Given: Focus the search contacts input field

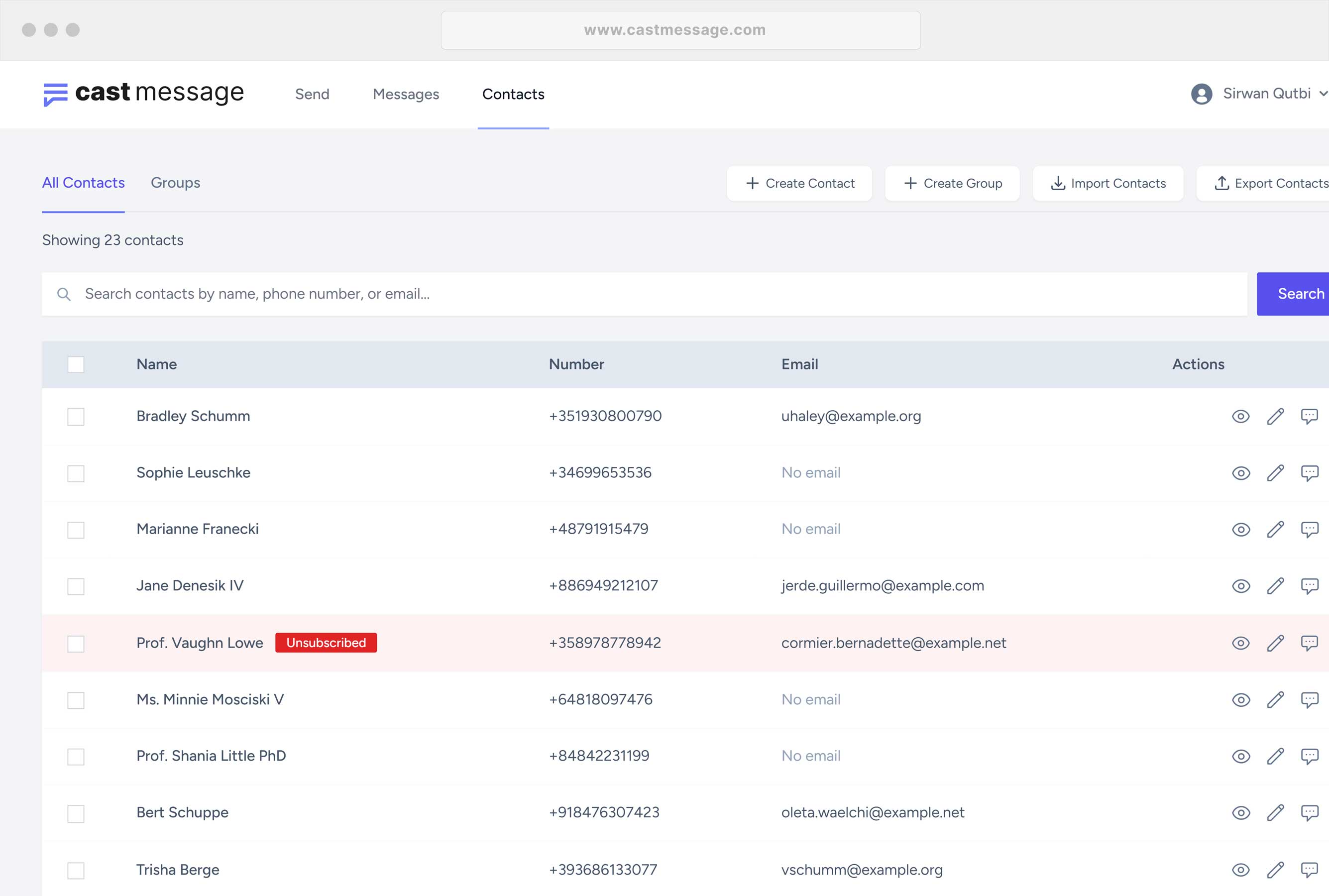Looking at the screenshot, I should (x=644, y=294).
